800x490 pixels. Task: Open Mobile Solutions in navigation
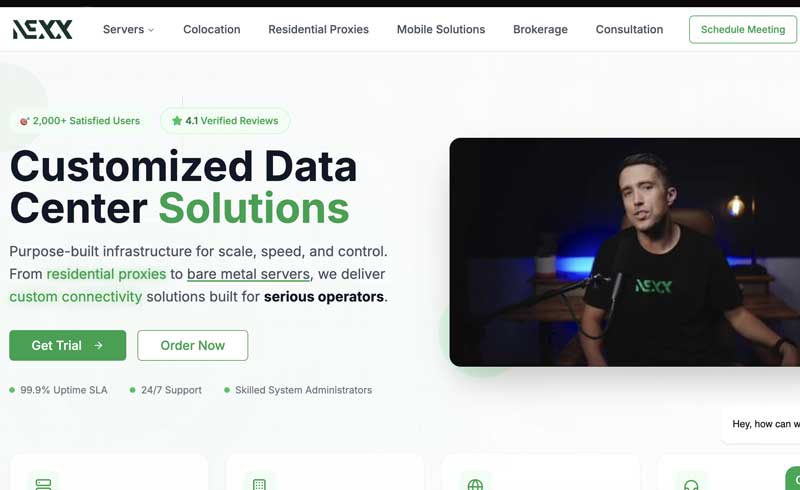coord(441,30)
